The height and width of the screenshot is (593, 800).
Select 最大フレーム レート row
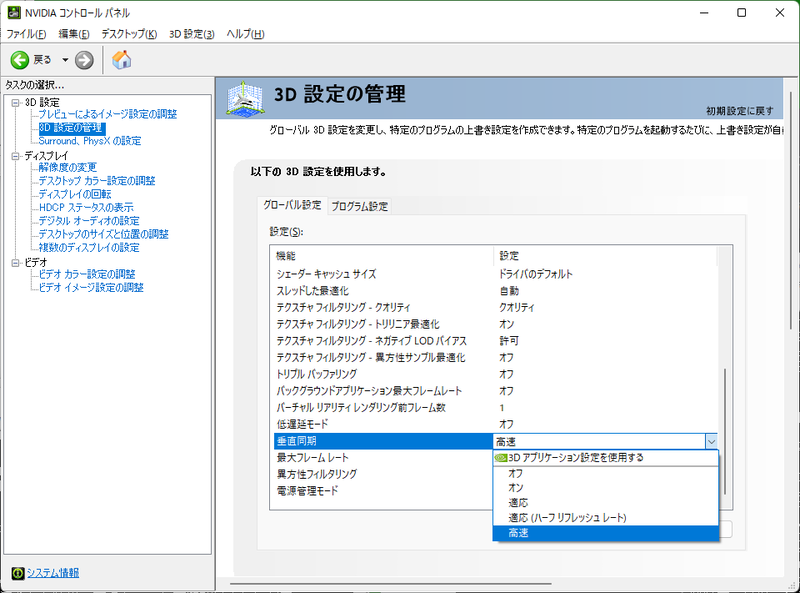click(384, 458)
